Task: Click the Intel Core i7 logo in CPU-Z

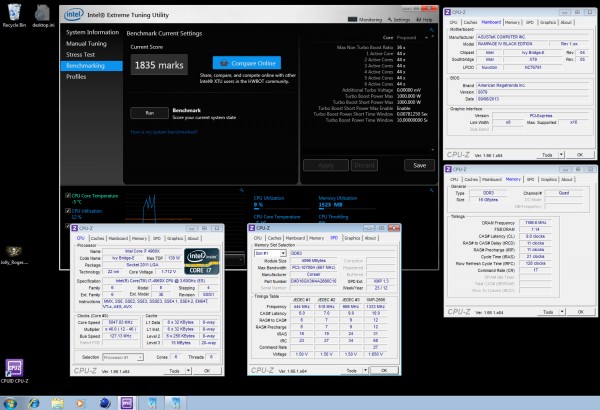Action: coord(202,261)
